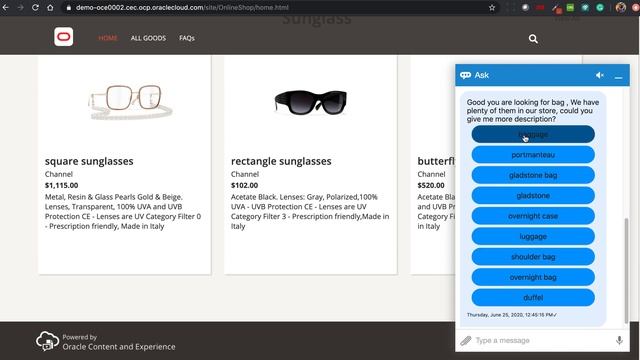Start voice input with the microphone
This screenshot has width=640, height=360.
click(x=619, y=340)
